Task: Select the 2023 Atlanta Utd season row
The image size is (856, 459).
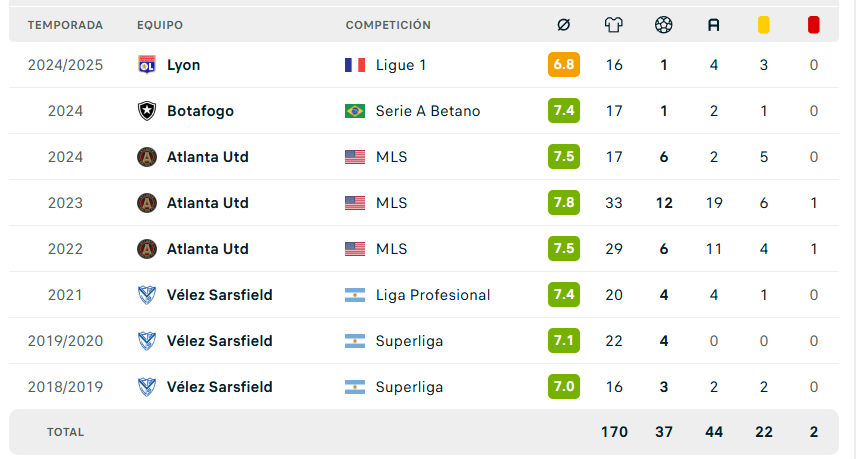Action: coord(424,203)
